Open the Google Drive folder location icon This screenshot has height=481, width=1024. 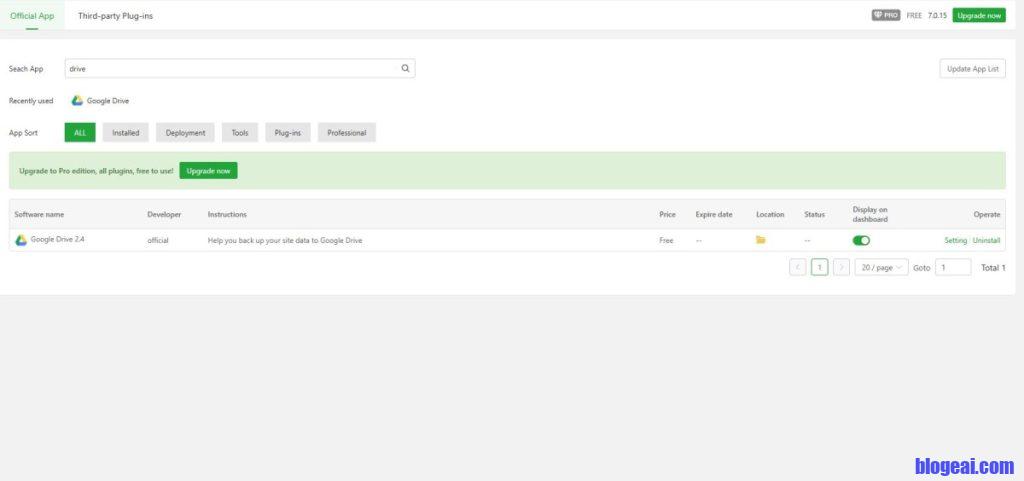761,240
